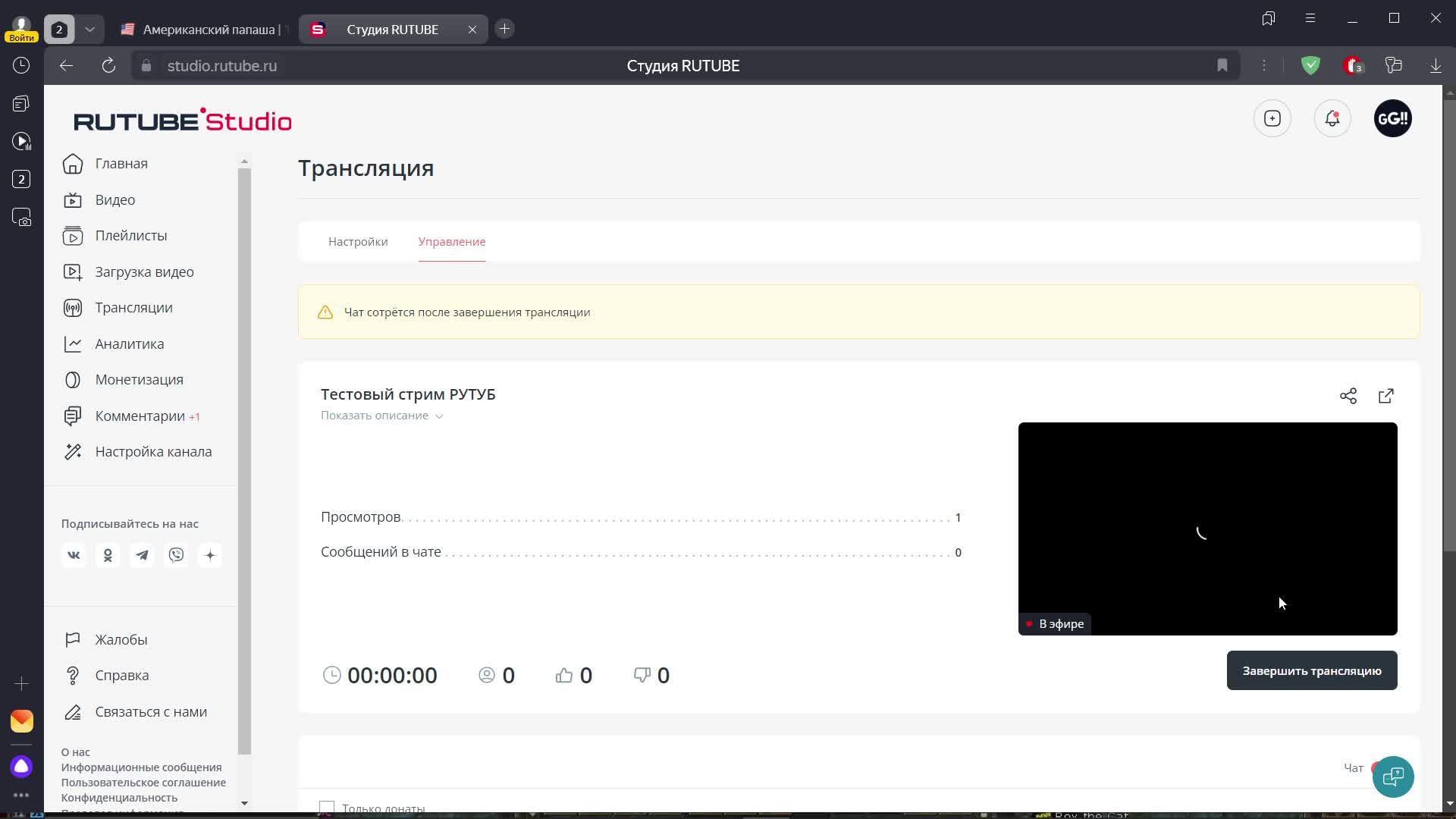Open the teal support chat bubble
Screen dimensions: 1456x819
pos(1393,777)
